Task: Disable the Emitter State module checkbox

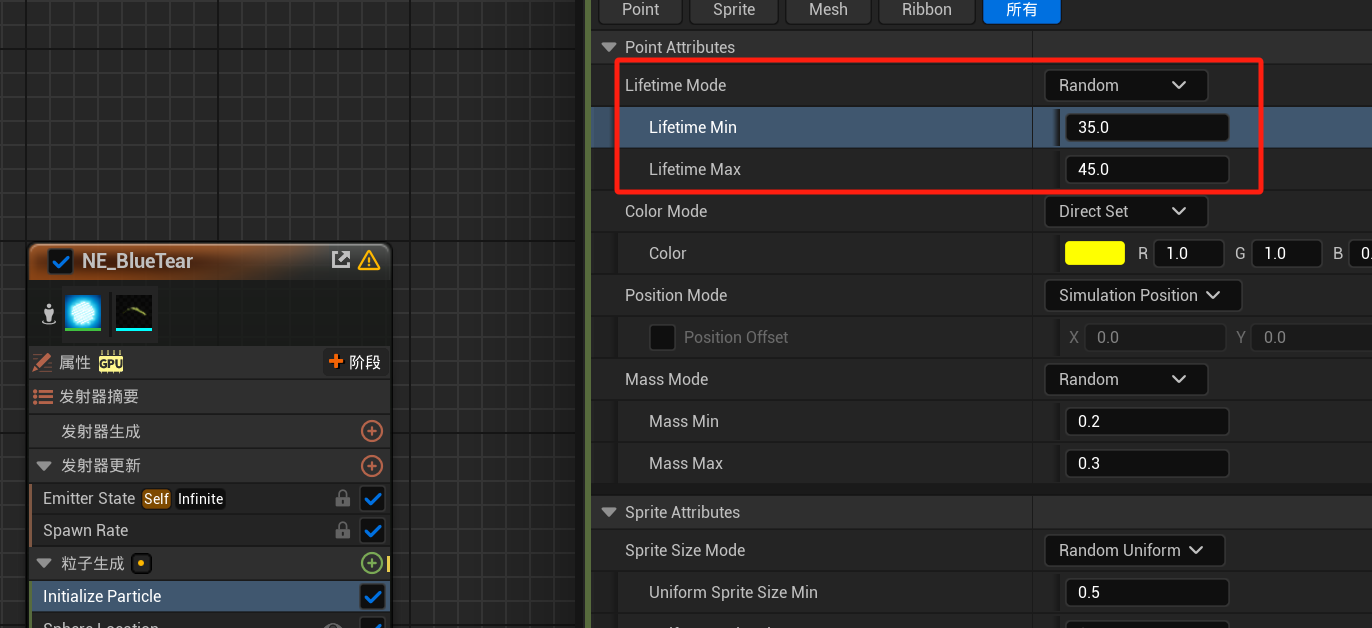Action: 373,498
